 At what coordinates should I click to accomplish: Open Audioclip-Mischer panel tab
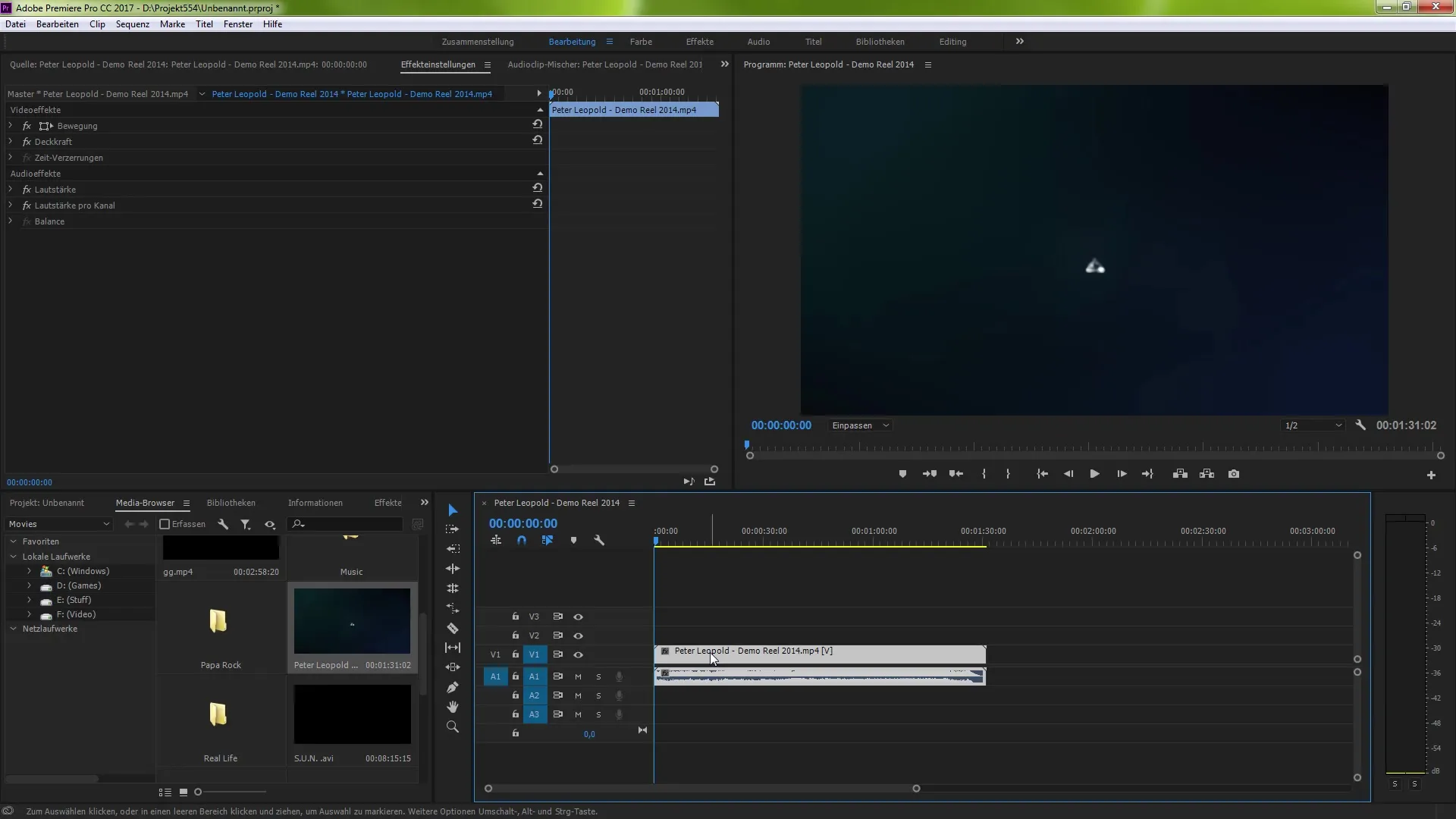[x=605, y=64]
